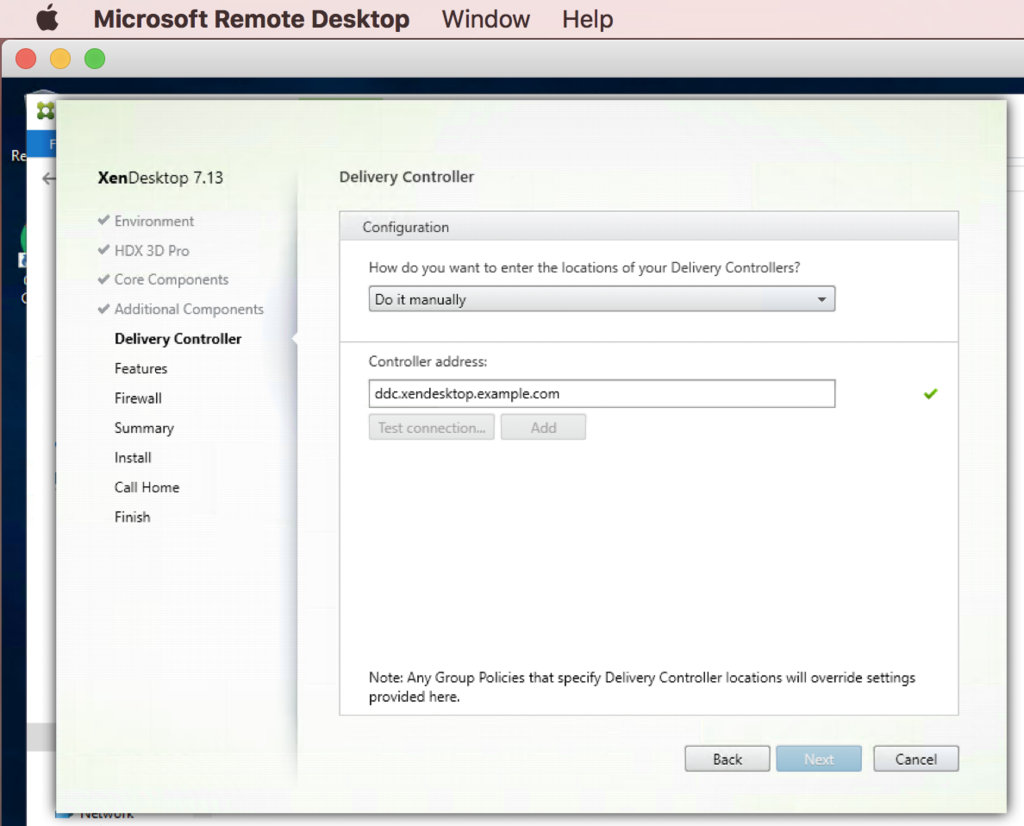Image resolution: width=1024 pixels, height=826 pixels.
Task: Select the Install step
Action: (133, 458)
